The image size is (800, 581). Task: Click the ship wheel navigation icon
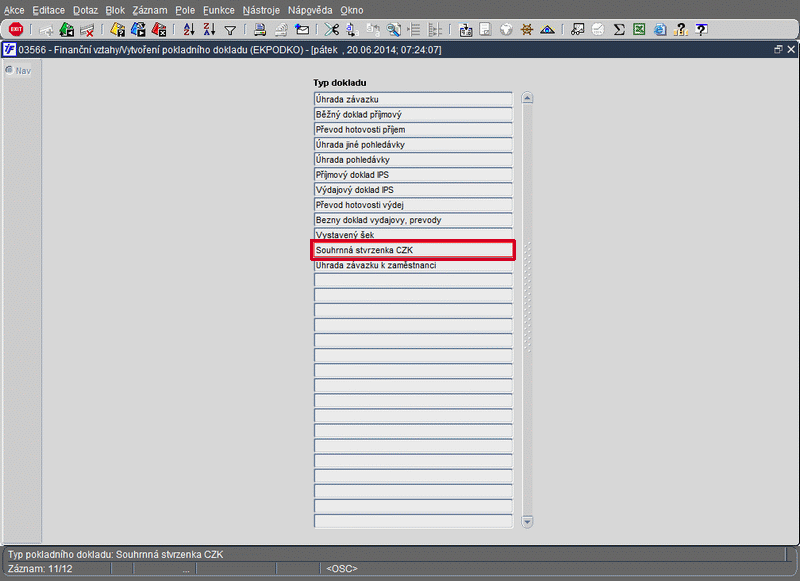527,30
